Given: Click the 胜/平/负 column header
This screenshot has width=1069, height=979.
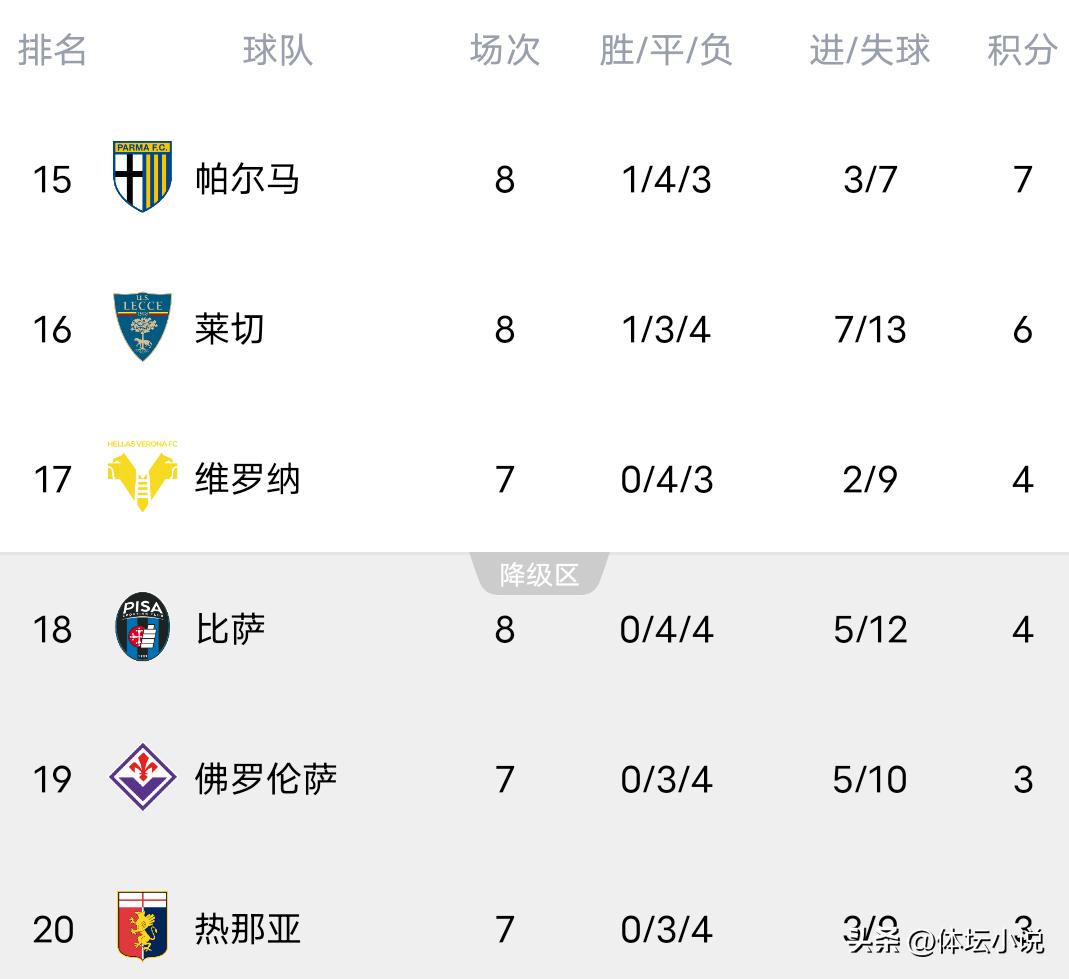Looking at the screenshot, I should [x=666, y=50].
